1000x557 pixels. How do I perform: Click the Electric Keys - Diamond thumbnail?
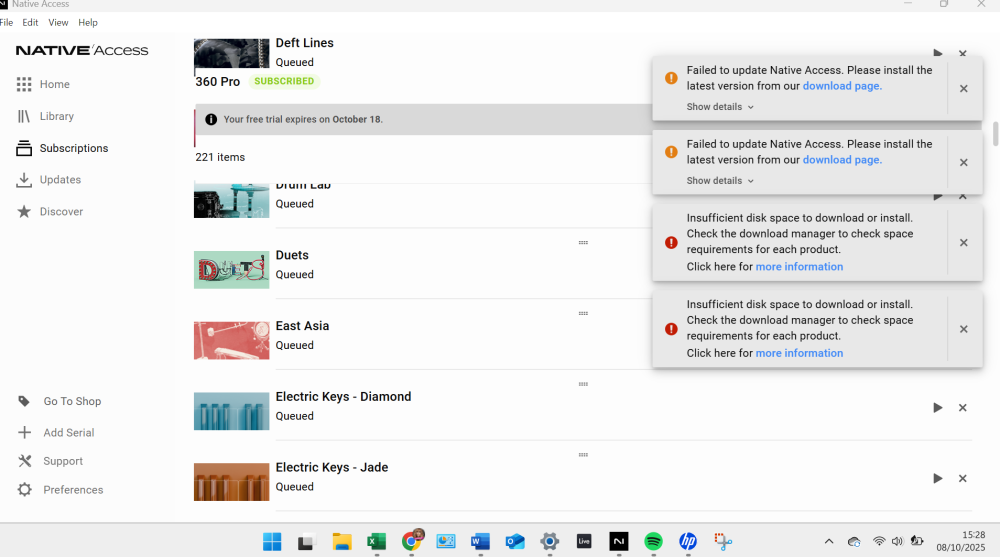232,412
